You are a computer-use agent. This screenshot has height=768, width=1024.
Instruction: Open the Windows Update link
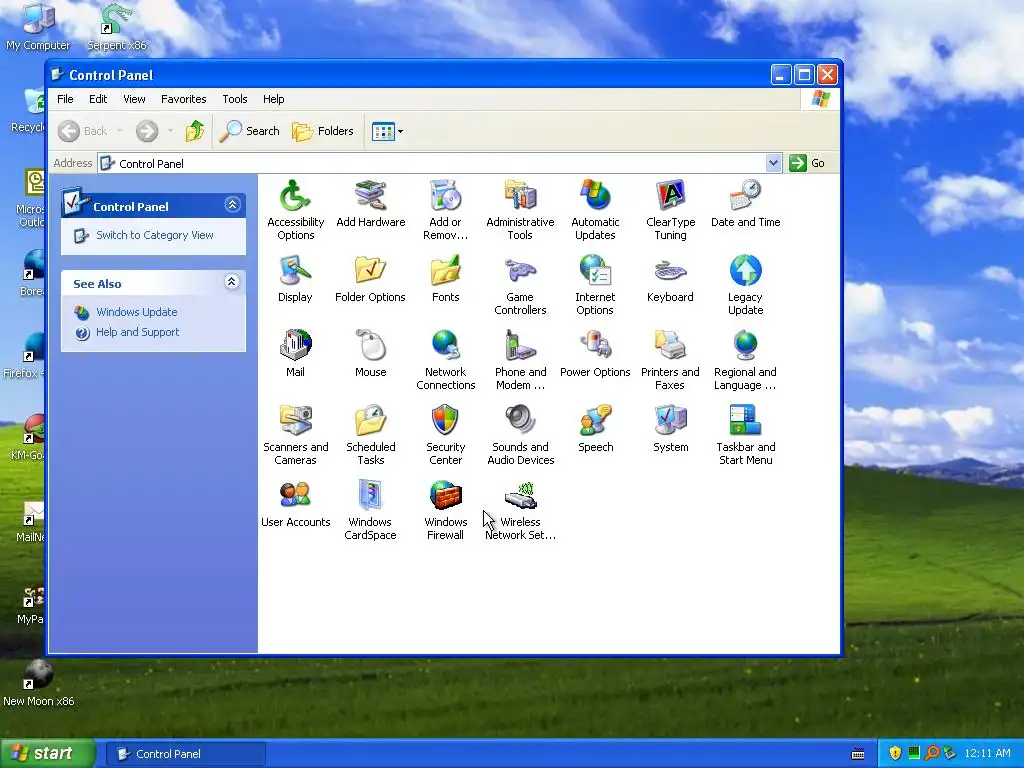[136, 312]
